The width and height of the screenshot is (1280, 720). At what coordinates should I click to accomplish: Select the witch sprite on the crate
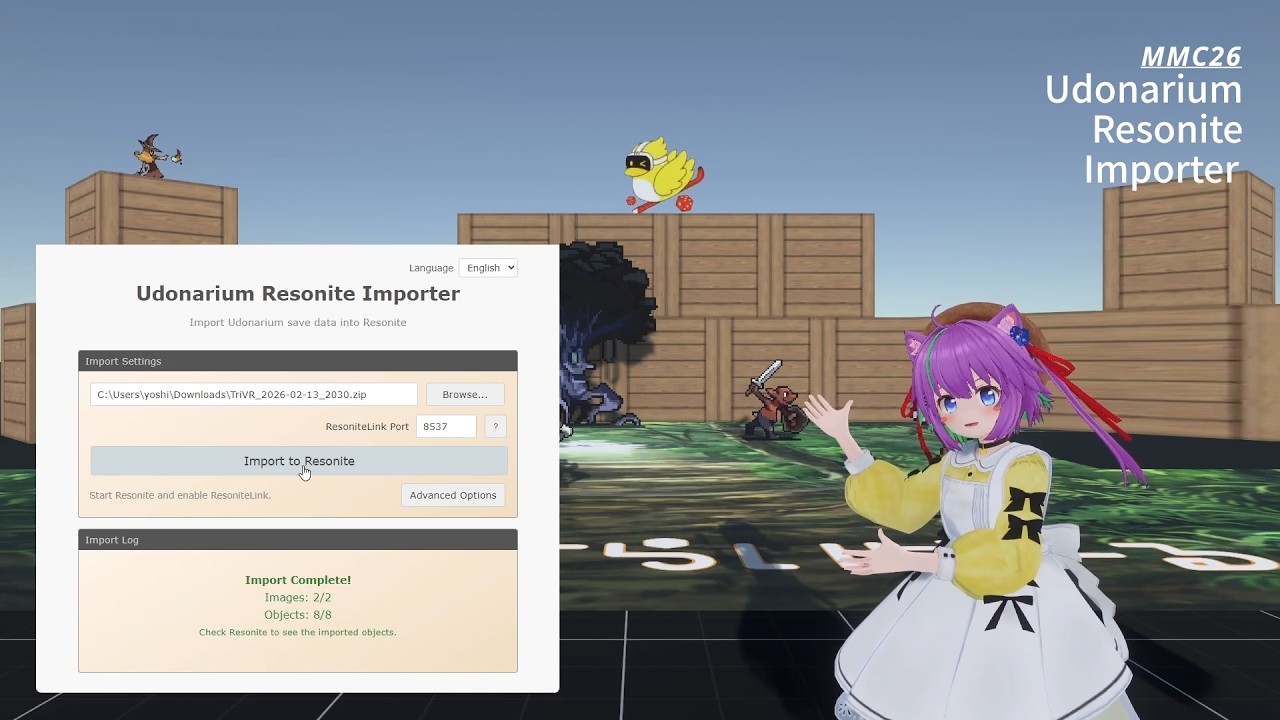point(157,156)
